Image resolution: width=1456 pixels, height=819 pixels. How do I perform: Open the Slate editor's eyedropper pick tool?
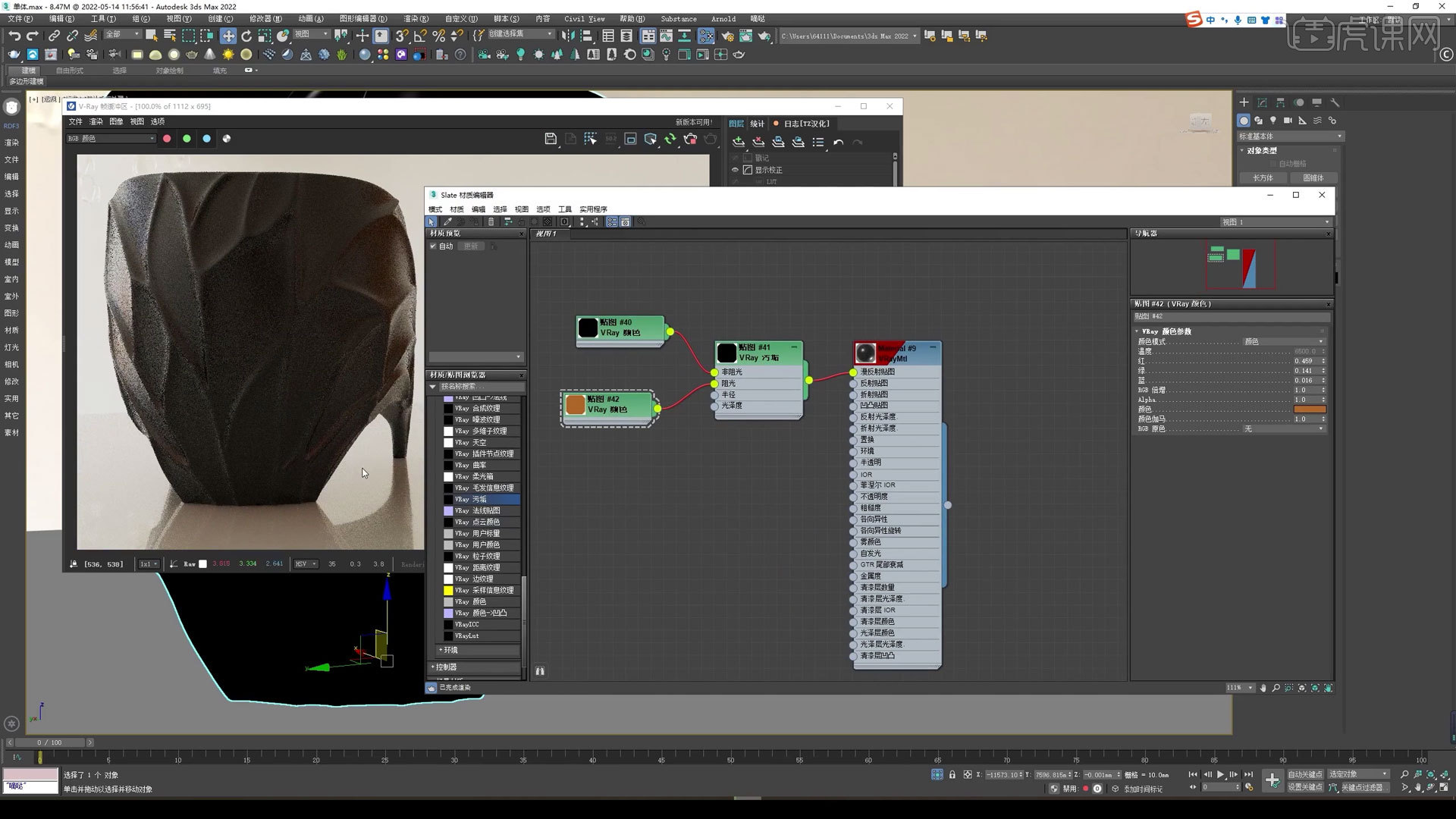[x=447, y=221]
